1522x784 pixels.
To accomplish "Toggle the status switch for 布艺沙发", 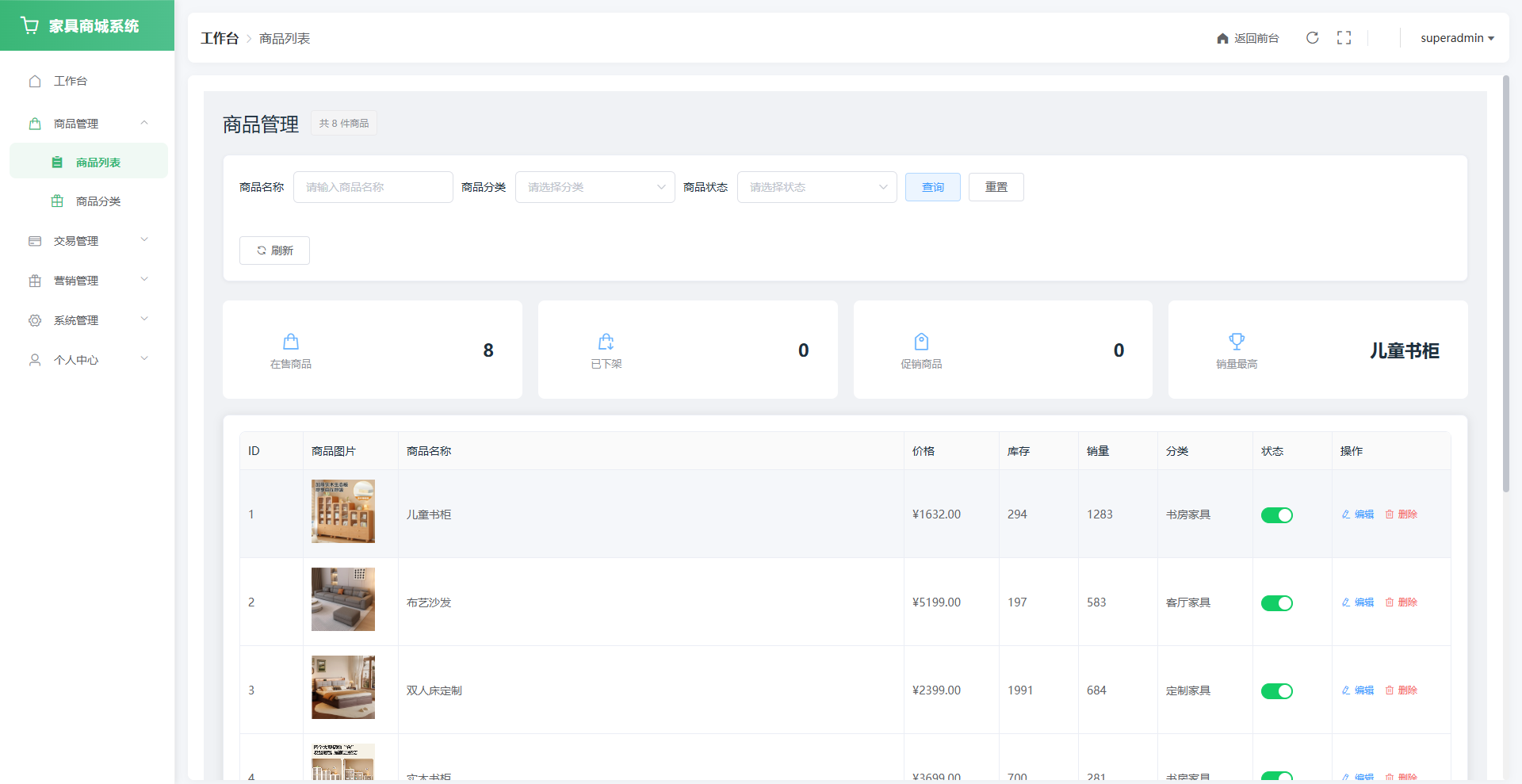I will pyautogui.click(x=1276, y=603).
